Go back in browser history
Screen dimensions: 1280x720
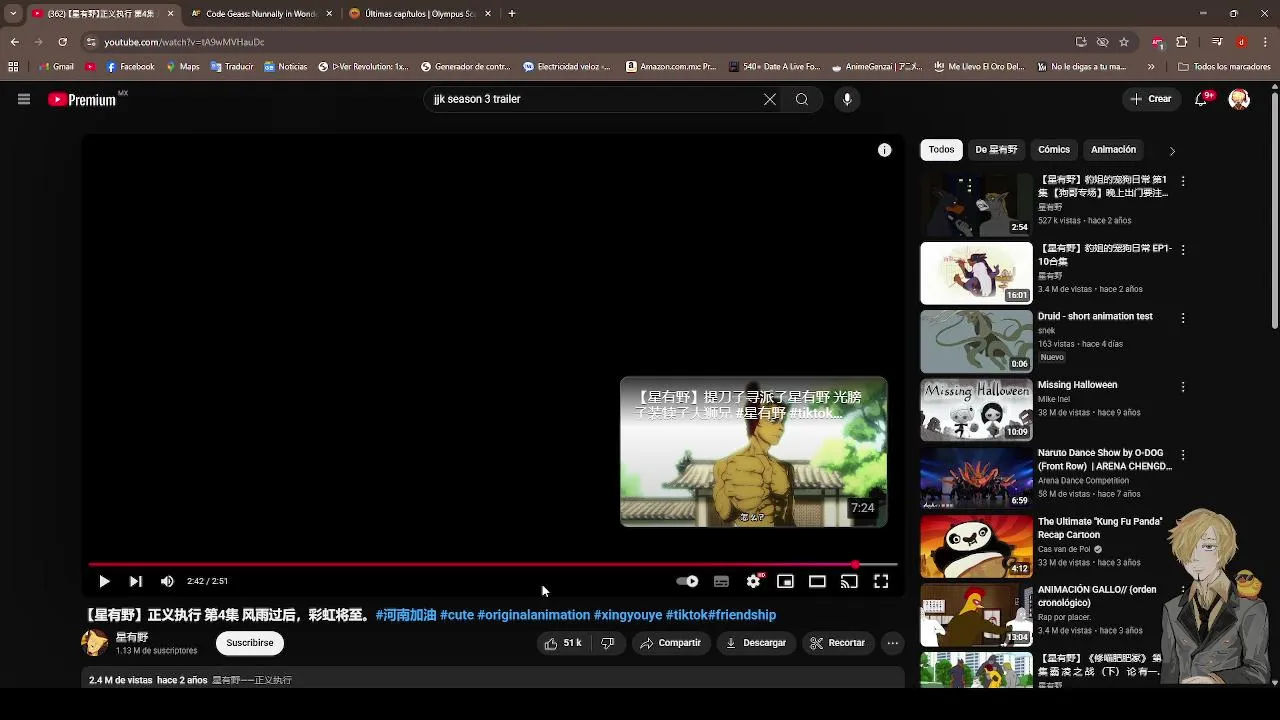14,42
